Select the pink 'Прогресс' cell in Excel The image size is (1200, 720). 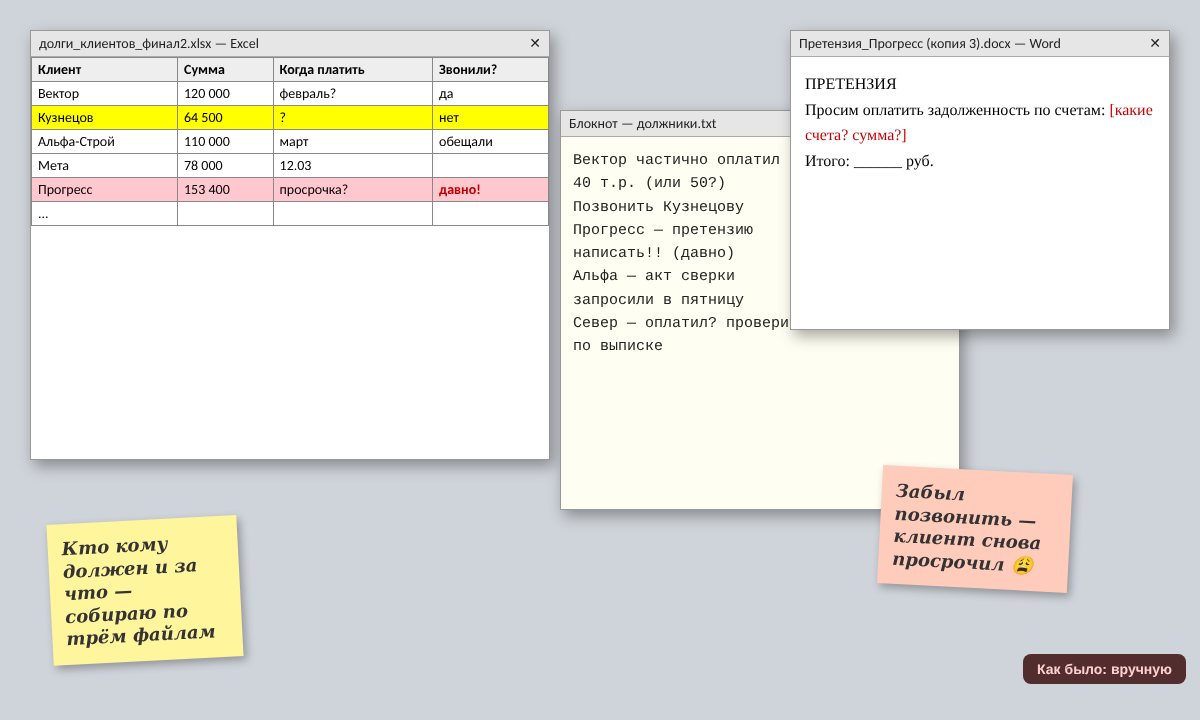(x=105, y=190)
